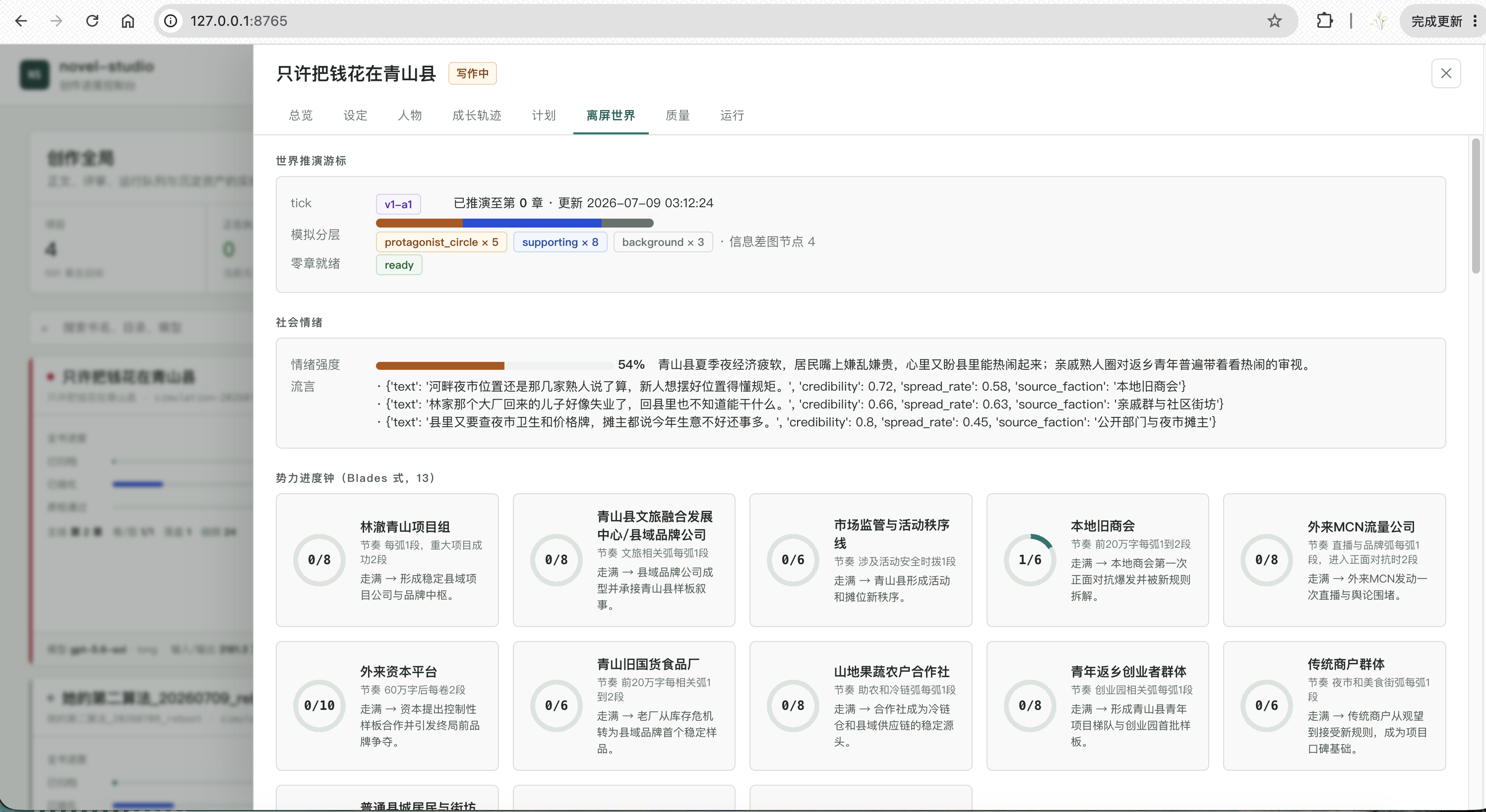Click the background × 3 tag
The image size is (1486, 812).
pos(663,242)
